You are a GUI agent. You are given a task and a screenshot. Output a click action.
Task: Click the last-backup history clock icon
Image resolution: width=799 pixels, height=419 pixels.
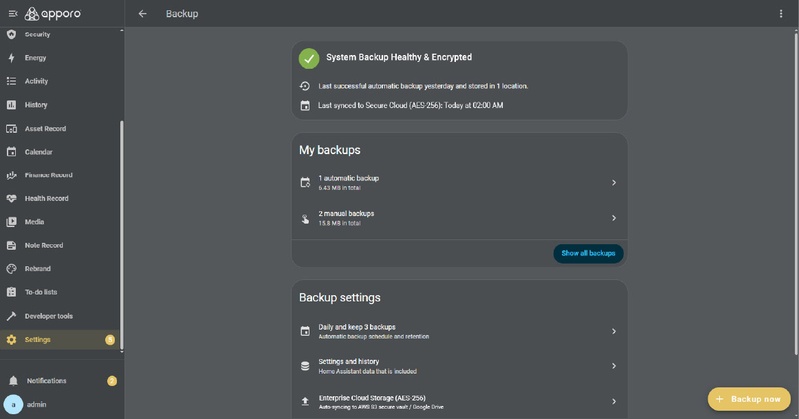(x=305, y=86)
